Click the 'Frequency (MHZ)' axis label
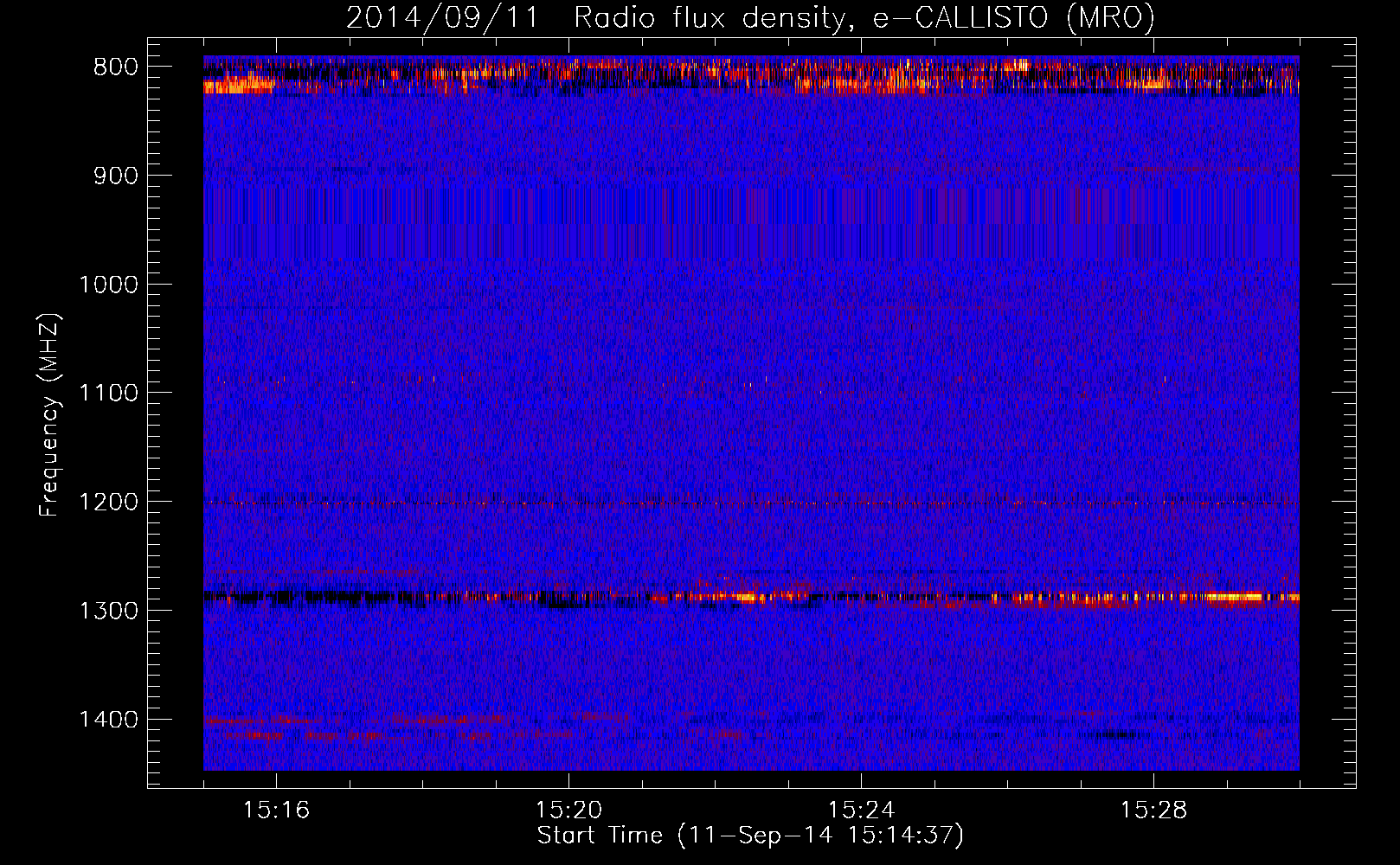The image size is (1400, 865). 49,415
